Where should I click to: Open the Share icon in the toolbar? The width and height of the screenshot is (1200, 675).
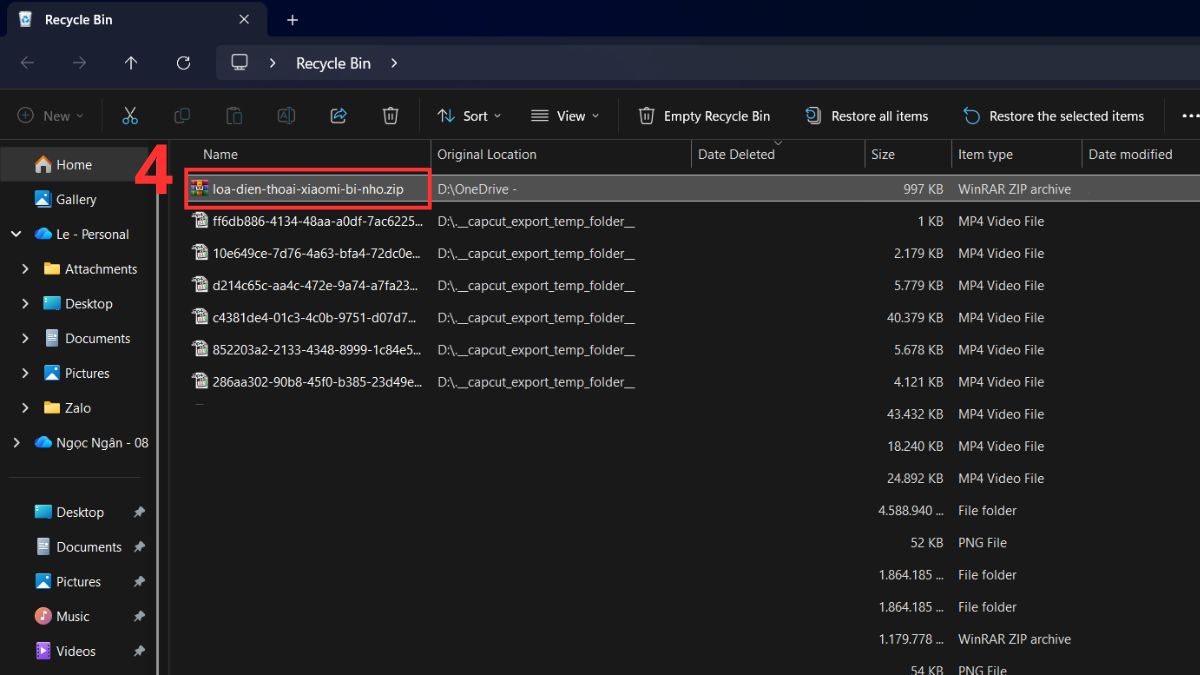pyautogui.click(x=338, y=115)
